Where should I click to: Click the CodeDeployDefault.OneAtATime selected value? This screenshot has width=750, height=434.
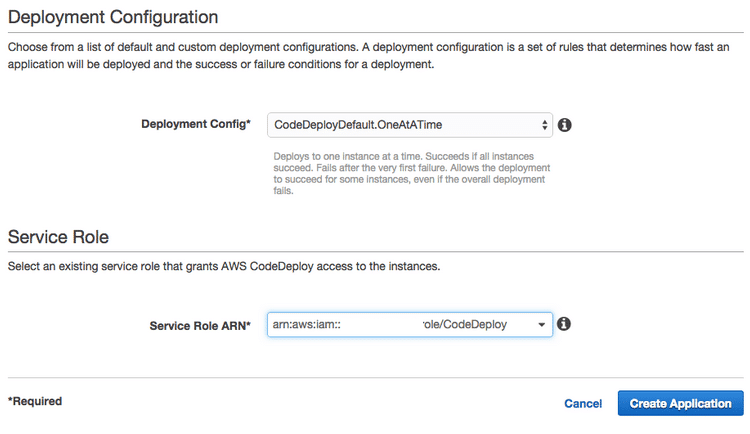(x=358, y=125)
